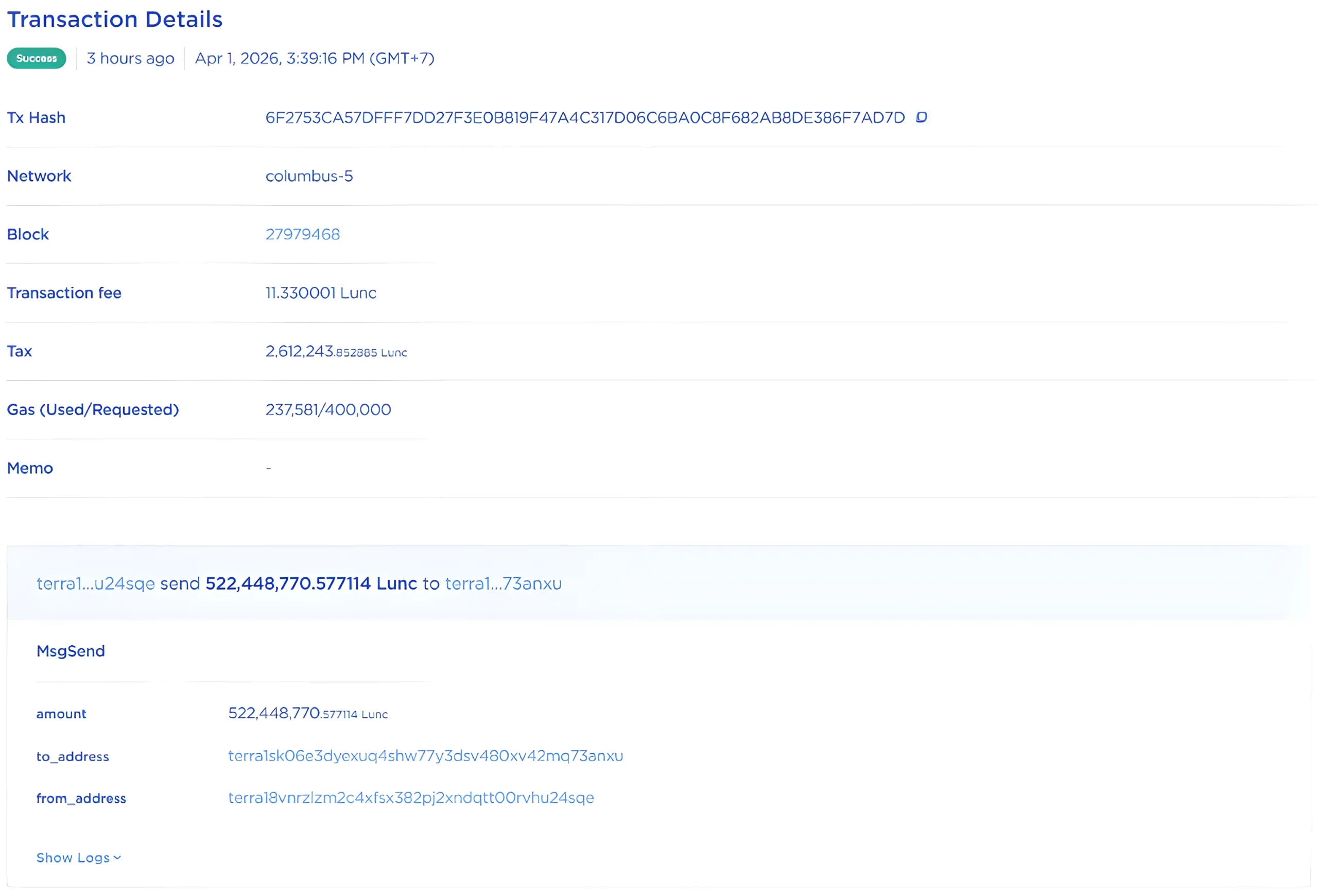
Task: Click the Transaction Details page title
Action: 115,19
